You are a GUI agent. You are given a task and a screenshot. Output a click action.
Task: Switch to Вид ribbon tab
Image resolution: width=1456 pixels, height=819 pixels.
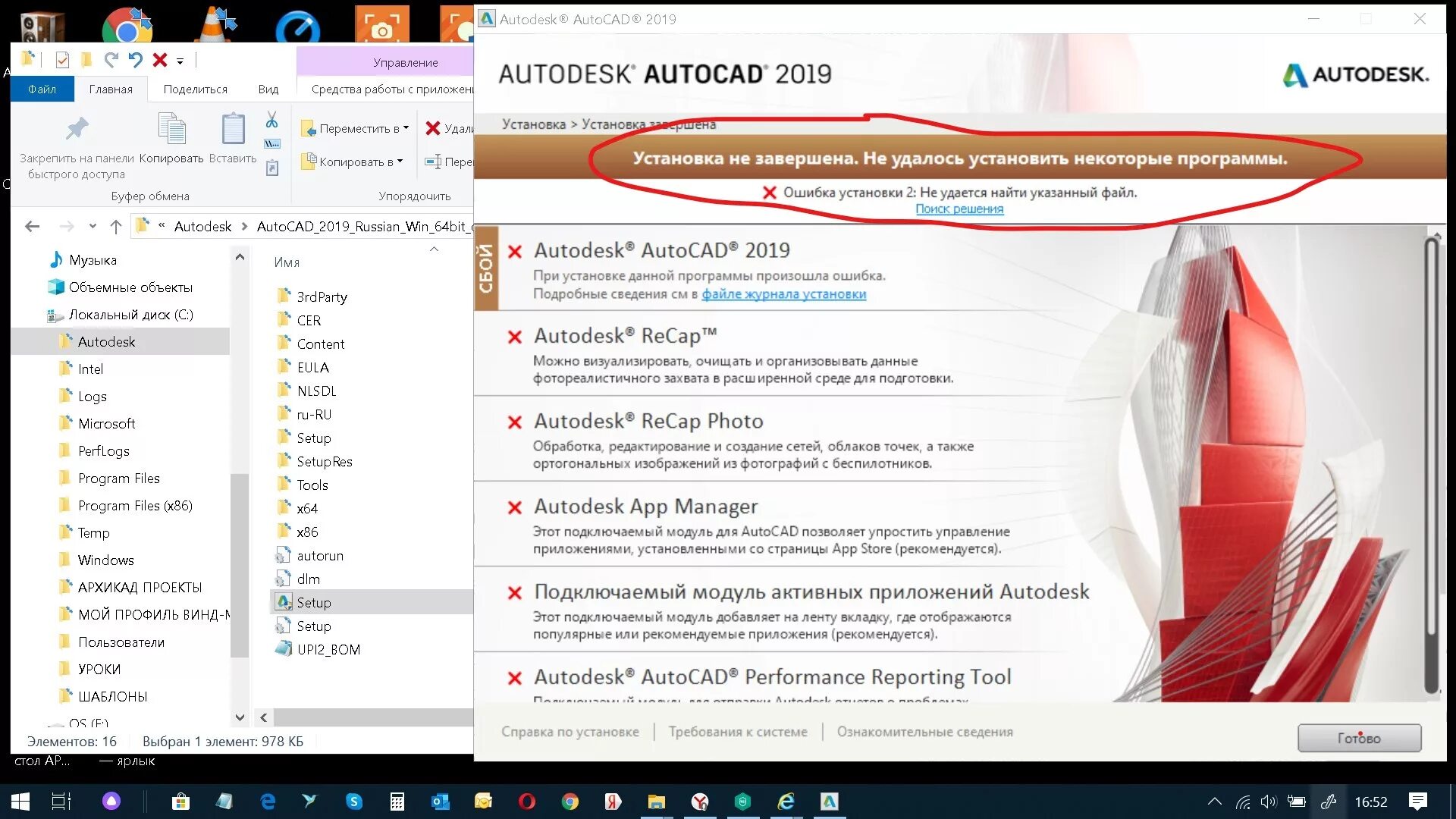pyautogui.click(x=268, y=89)
